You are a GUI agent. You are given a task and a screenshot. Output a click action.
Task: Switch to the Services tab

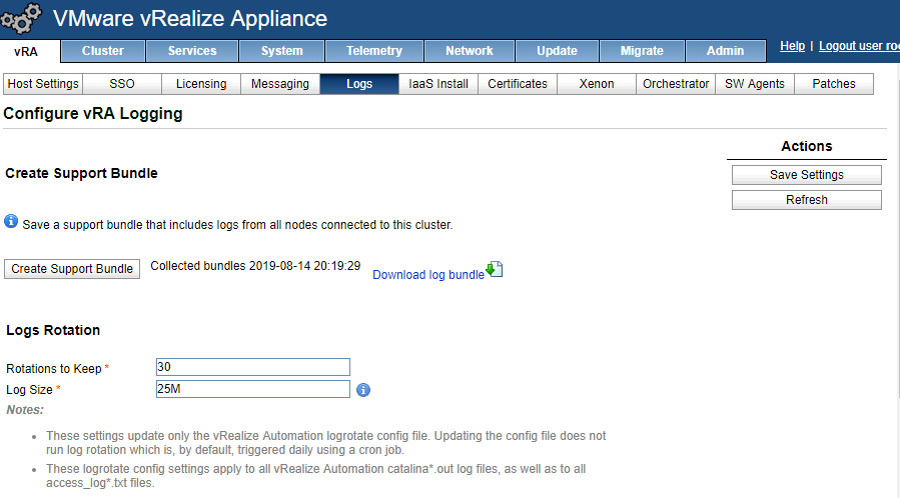192,51
